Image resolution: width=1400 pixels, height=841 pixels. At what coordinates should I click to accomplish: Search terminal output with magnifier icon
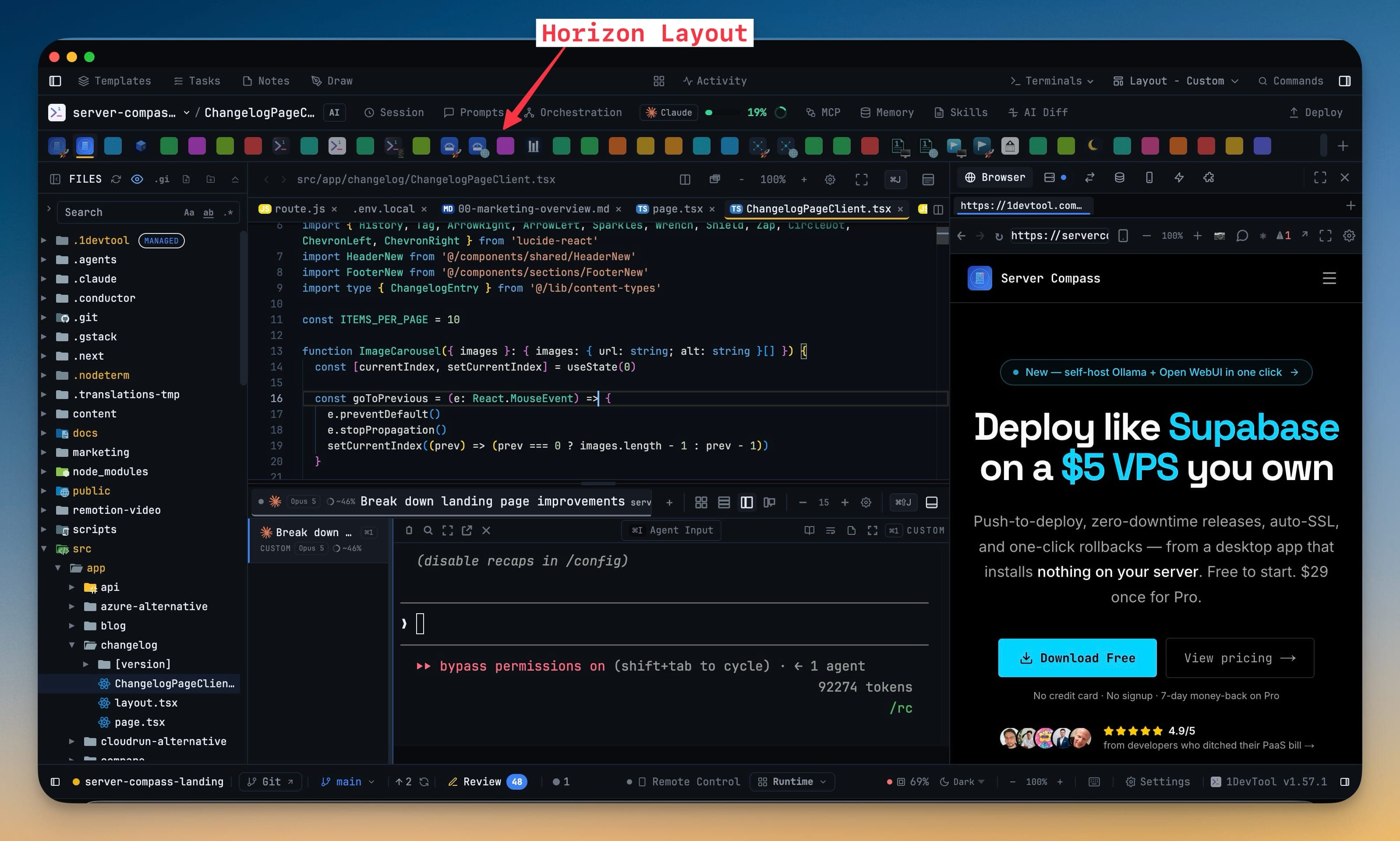tap(428, 530)
